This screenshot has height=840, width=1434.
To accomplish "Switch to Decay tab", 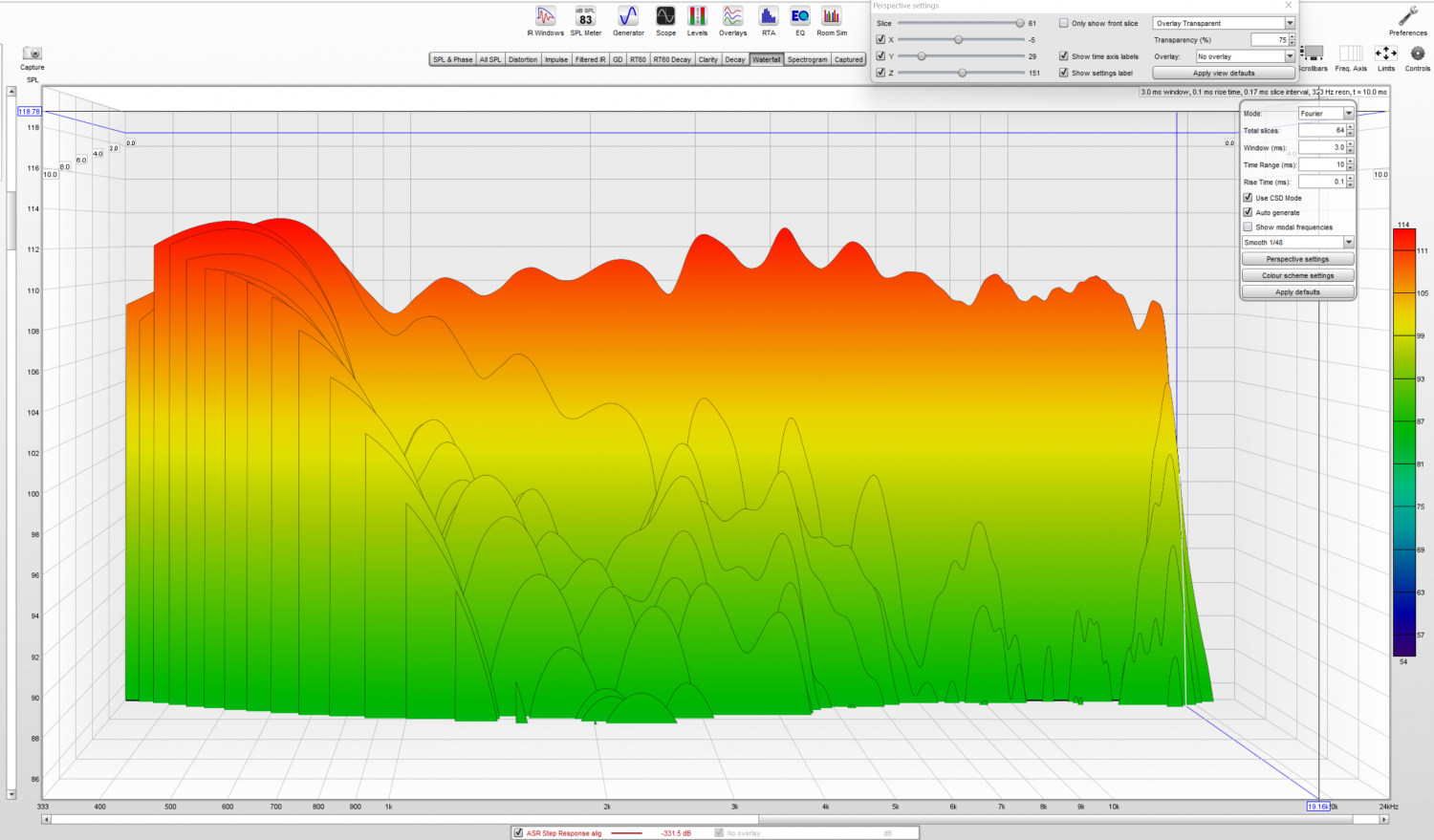I will 735,59.
